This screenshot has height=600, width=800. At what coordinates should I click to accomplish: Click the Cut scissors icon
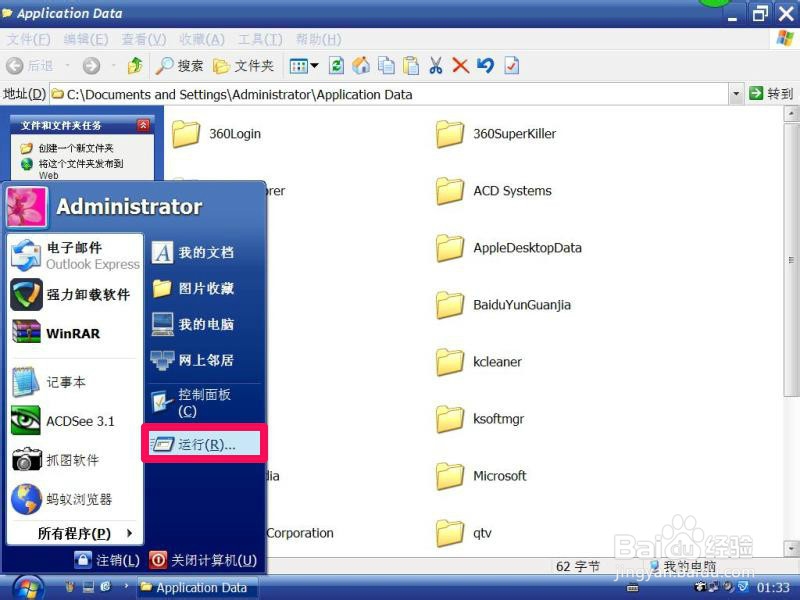coord(436,65)
